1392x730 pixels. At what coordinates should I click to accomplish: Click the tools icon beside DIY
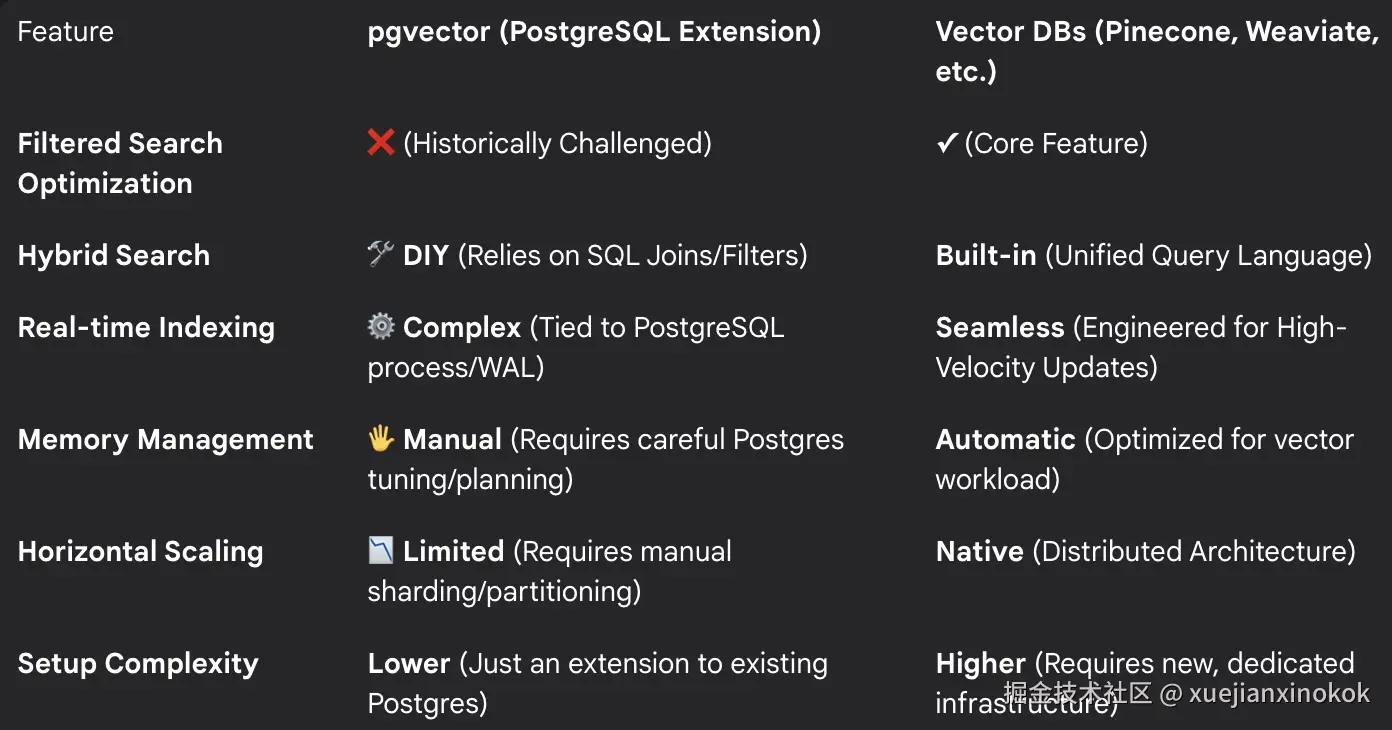point(381,256)
